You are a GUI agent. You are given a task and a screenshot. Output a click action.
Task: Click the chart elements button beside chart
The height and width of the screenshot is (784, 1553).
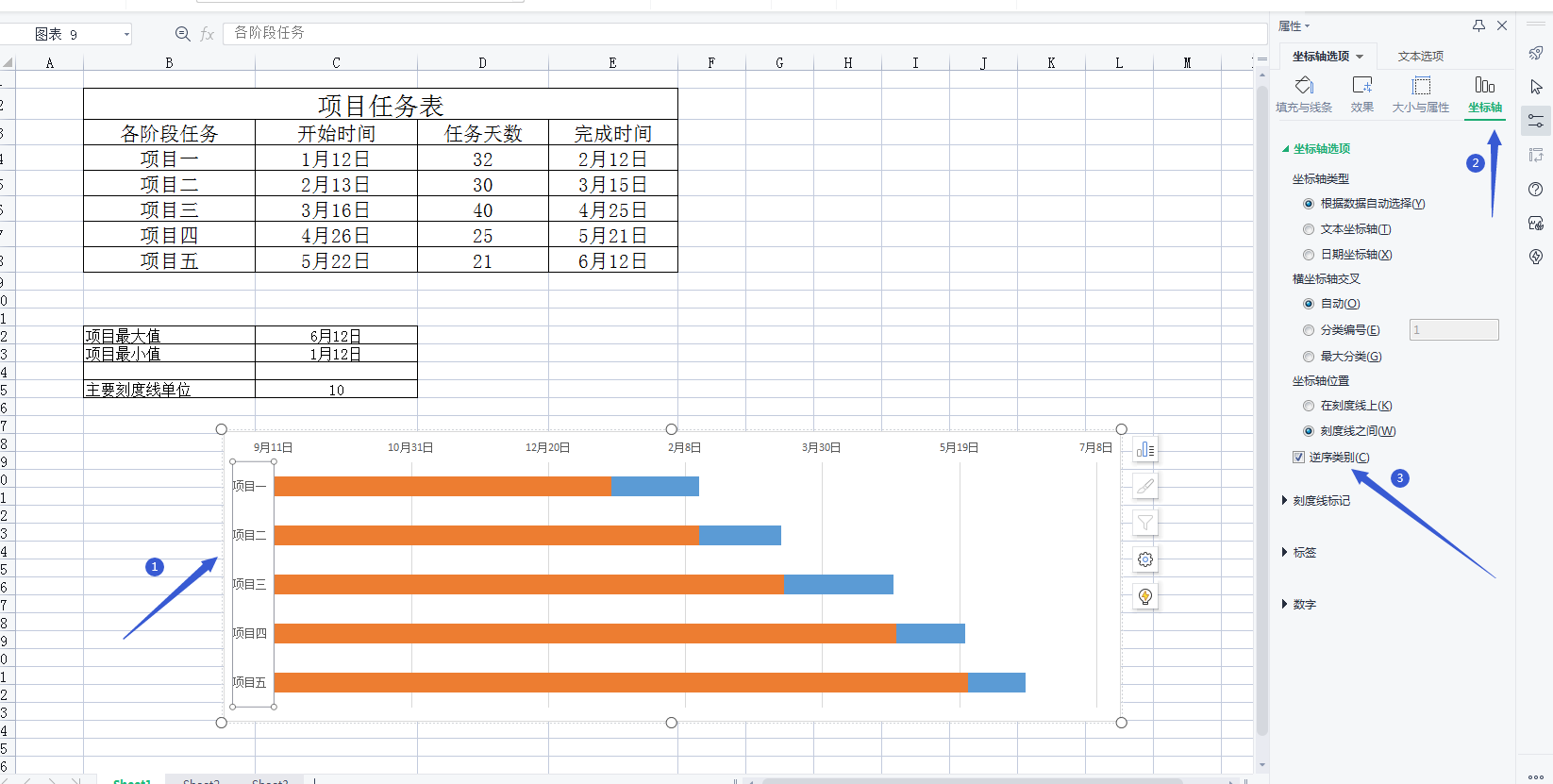click(1145, 450)
